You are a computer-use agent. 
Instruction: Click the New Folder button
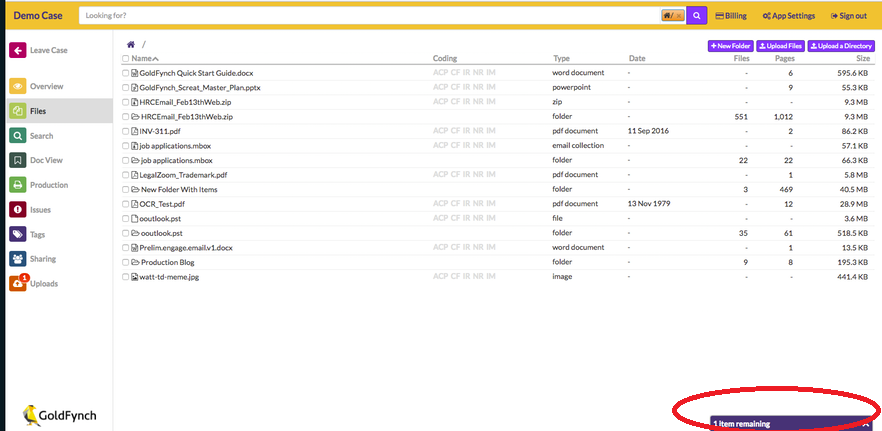click(730, 46)
